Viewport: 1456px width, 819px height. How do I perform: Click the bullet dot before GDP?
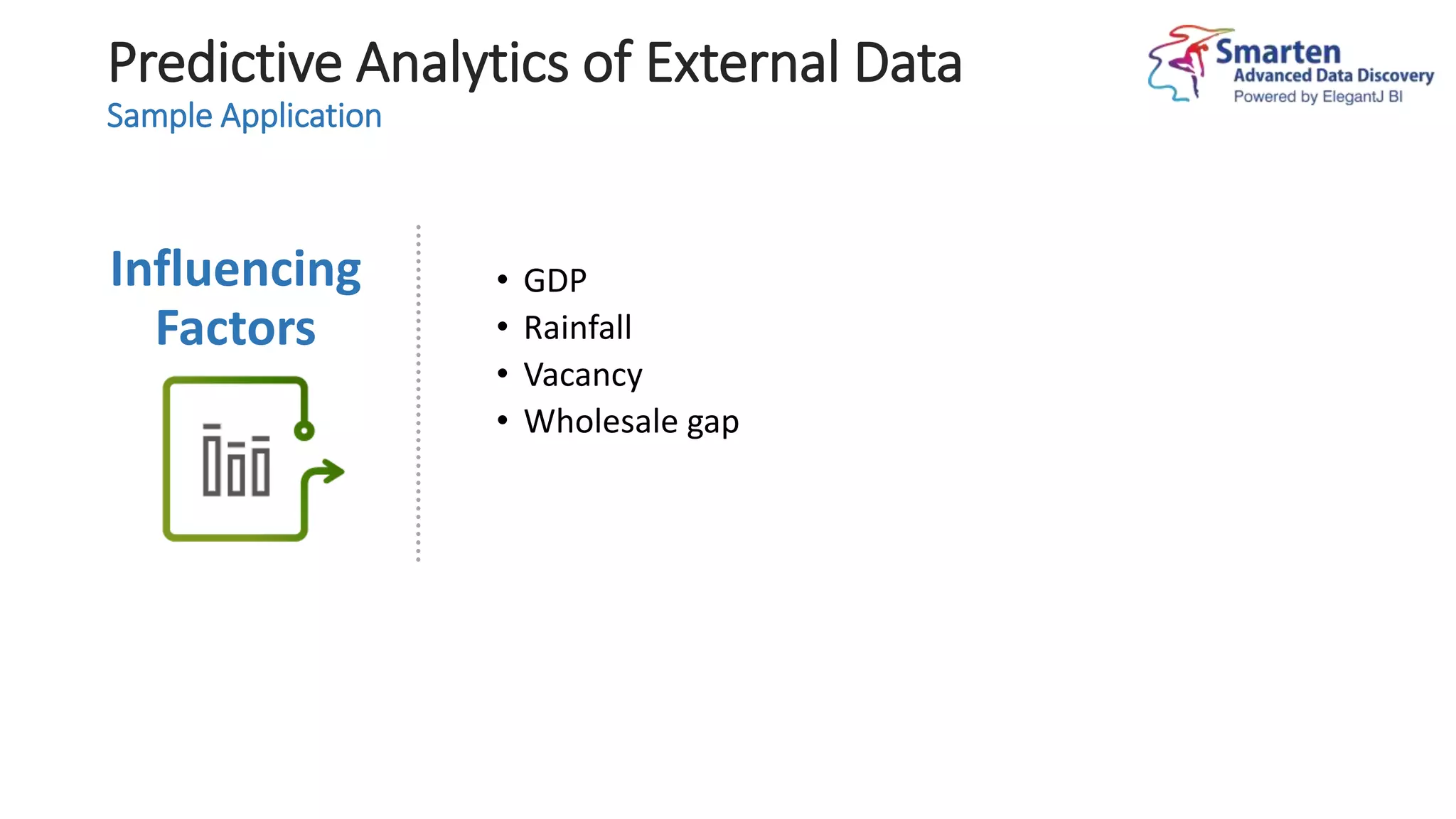[503, 280]
